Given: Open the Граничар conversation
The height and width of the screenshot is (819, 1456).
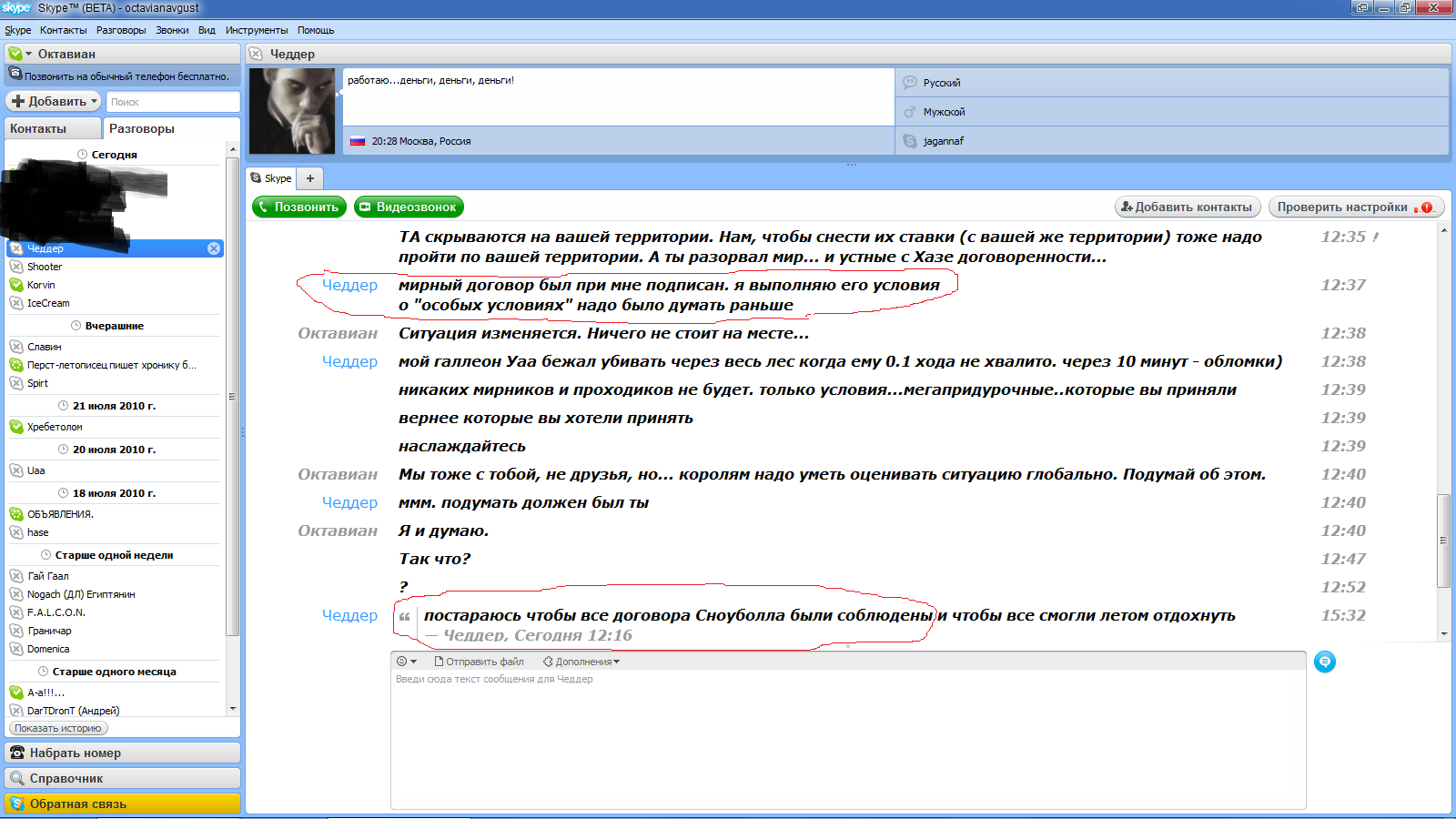Looking at the screenshot, I should point(115,631).
